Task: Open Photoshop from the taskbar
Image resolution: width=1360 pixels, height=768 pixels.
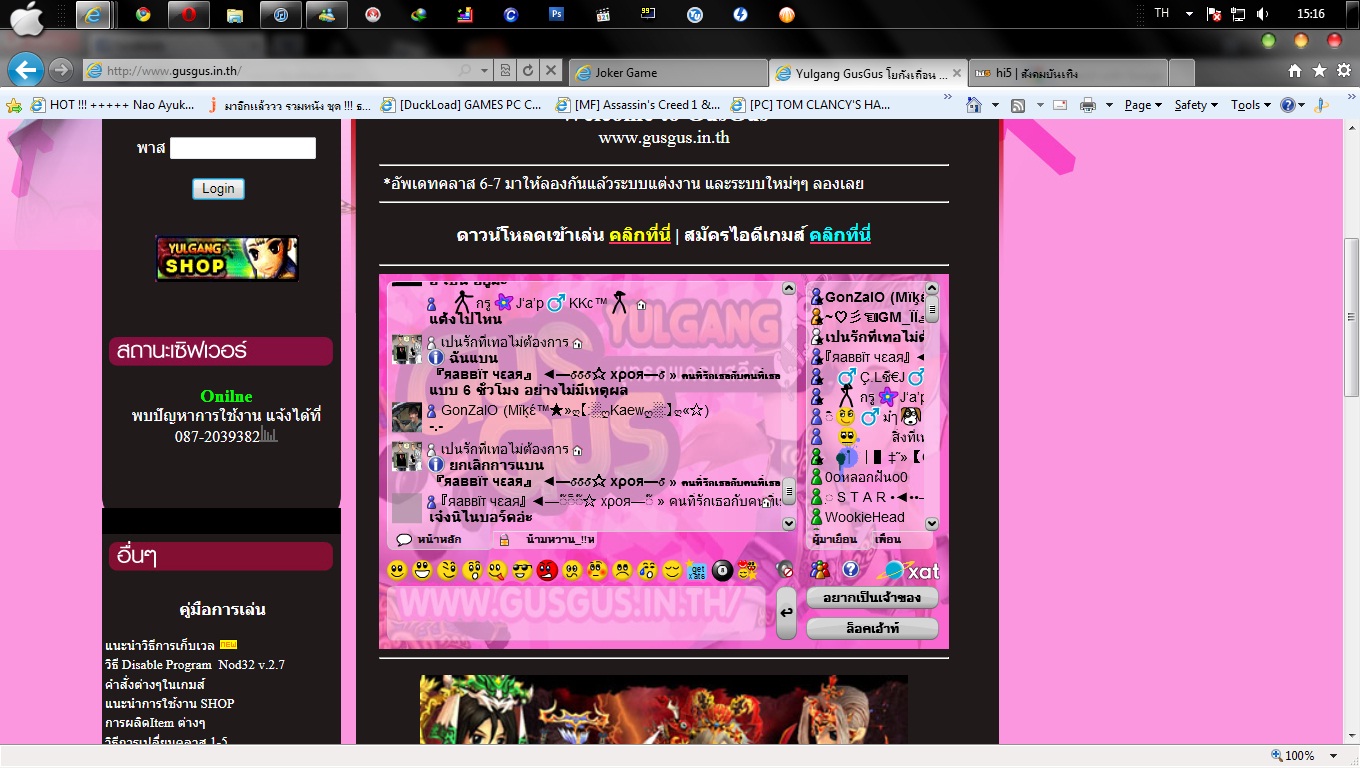Action: [x=557, y=15]
